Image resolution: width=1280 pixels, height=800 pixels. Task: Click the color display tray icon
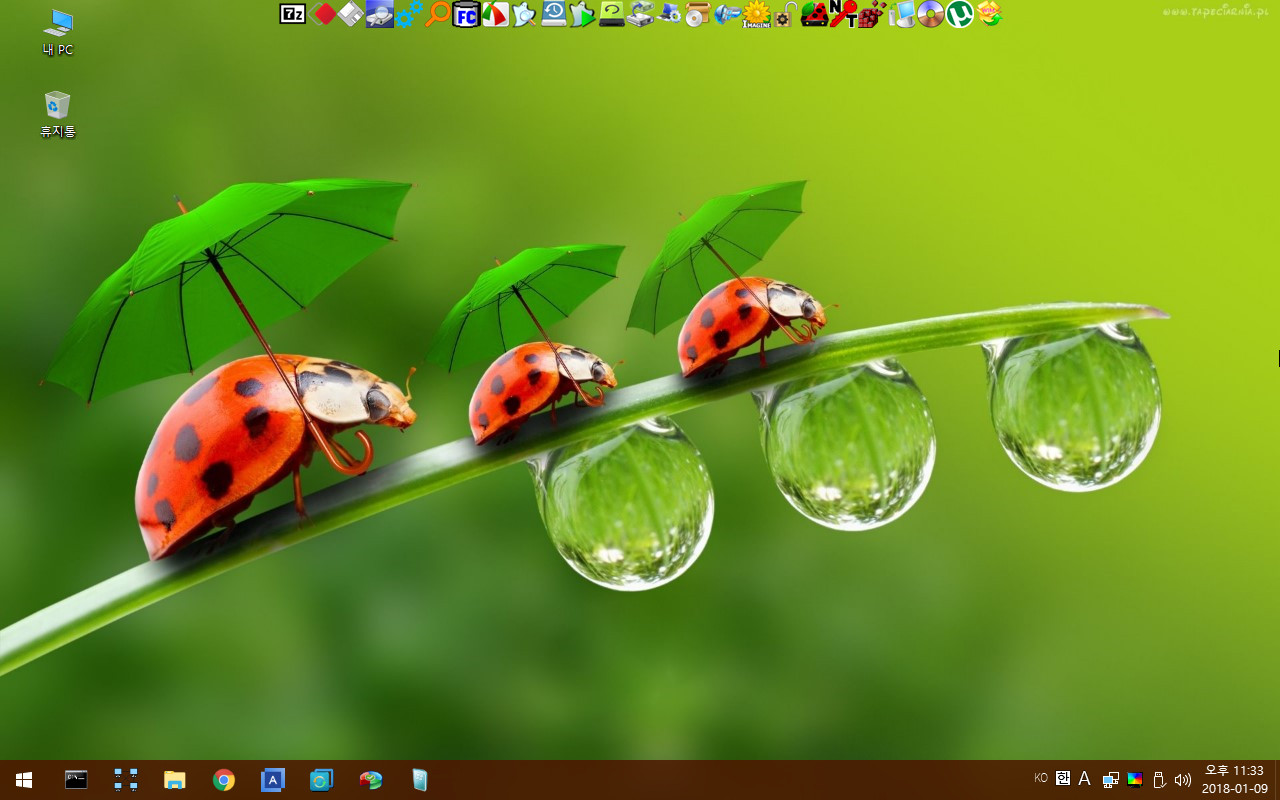1135,780
